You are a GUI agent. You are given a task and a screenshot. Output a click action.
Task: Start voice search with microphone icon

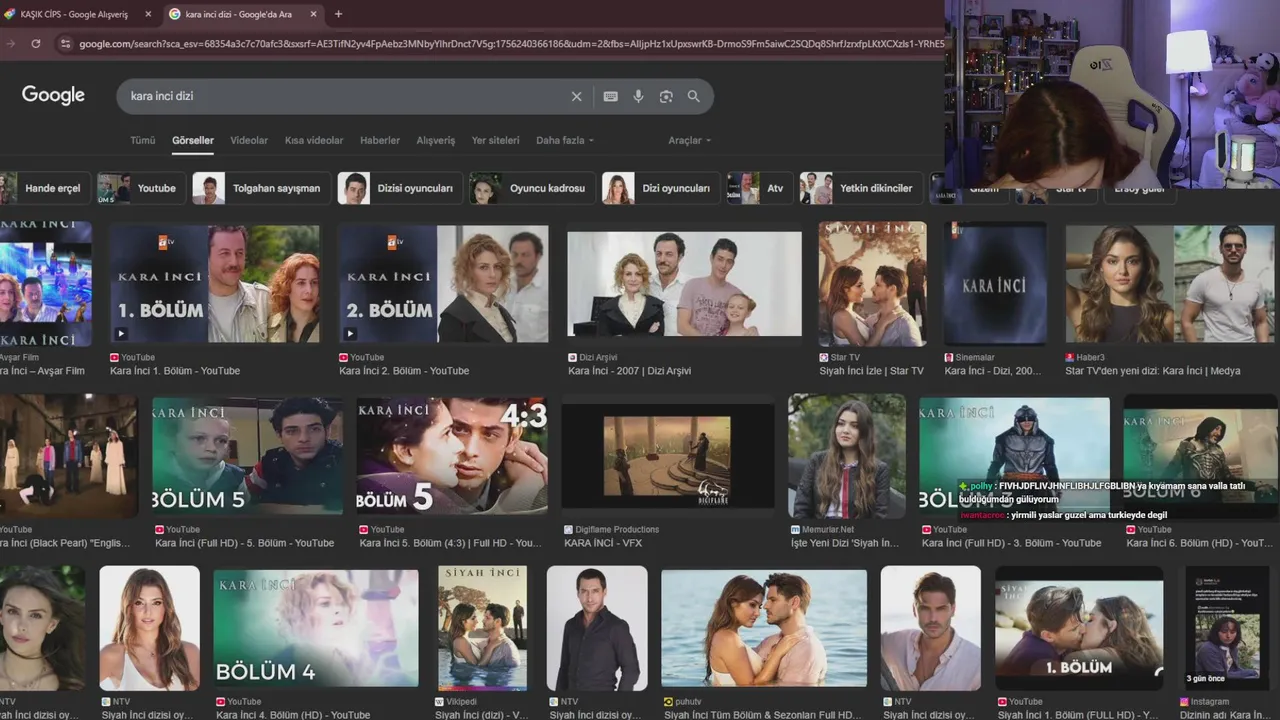pos(638,97)
